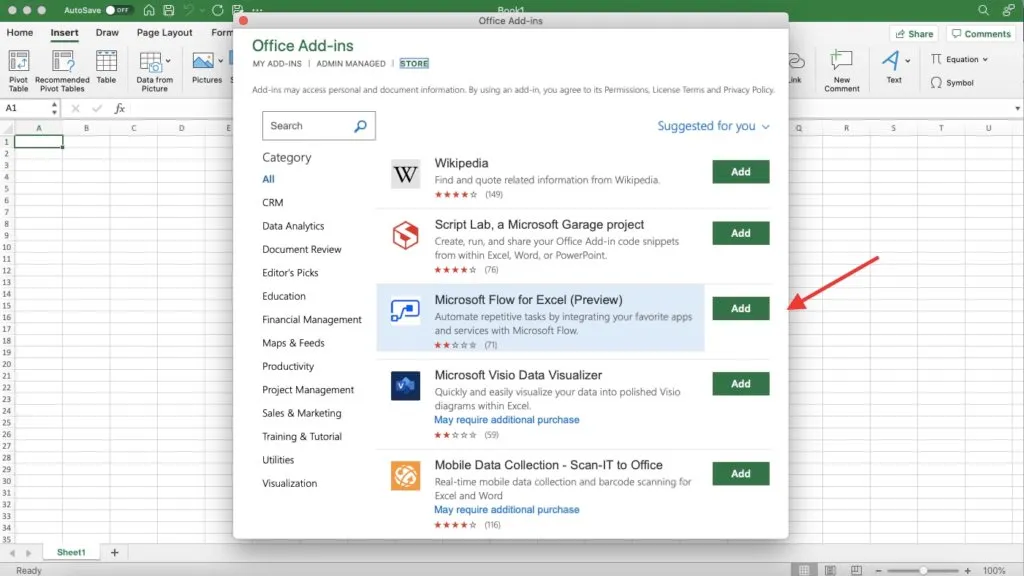Click the Scan-IT to Office icon
The height and width of the screenshot is (576, 1024).
click(x=405, y=475)
